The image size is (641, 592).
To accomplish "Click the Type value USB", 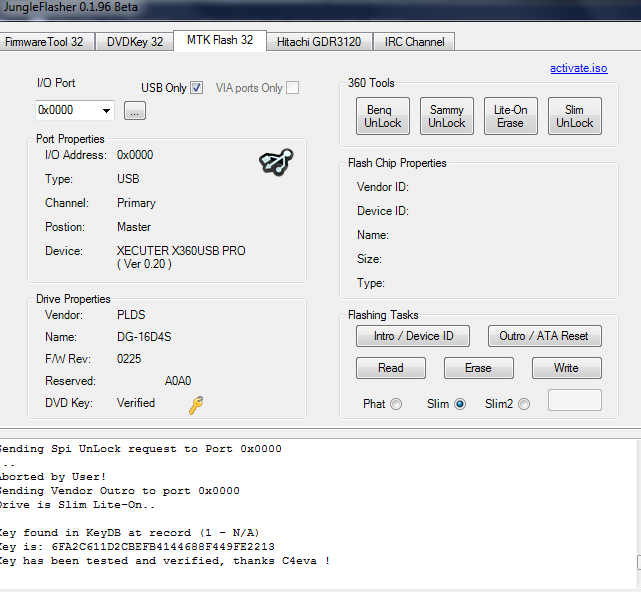I will click(x=128, y=179).
